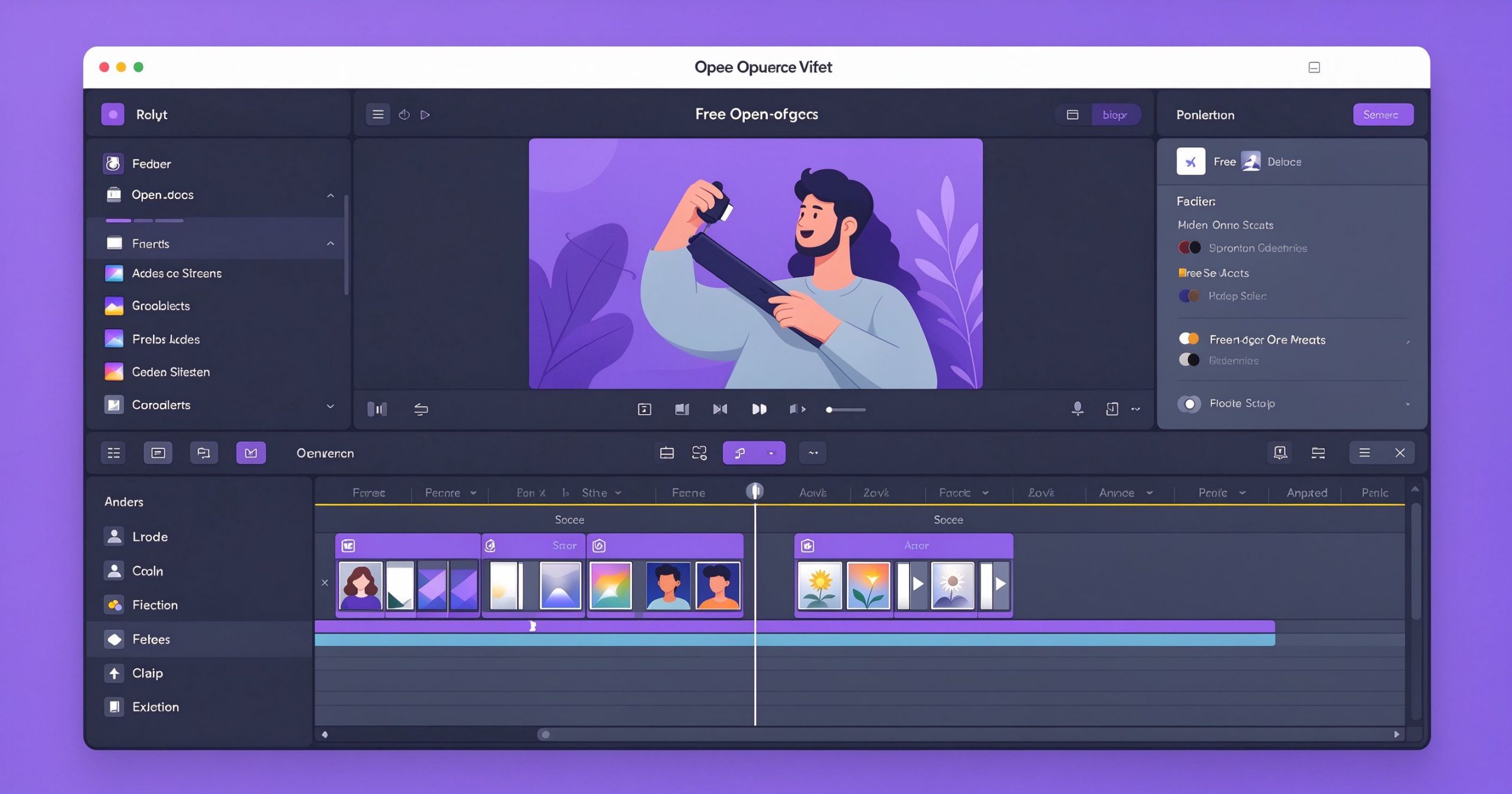Screen dimensions: 1512x794
Task: Click the export icon next to the microphone
Action: (x=1112, y=409)
